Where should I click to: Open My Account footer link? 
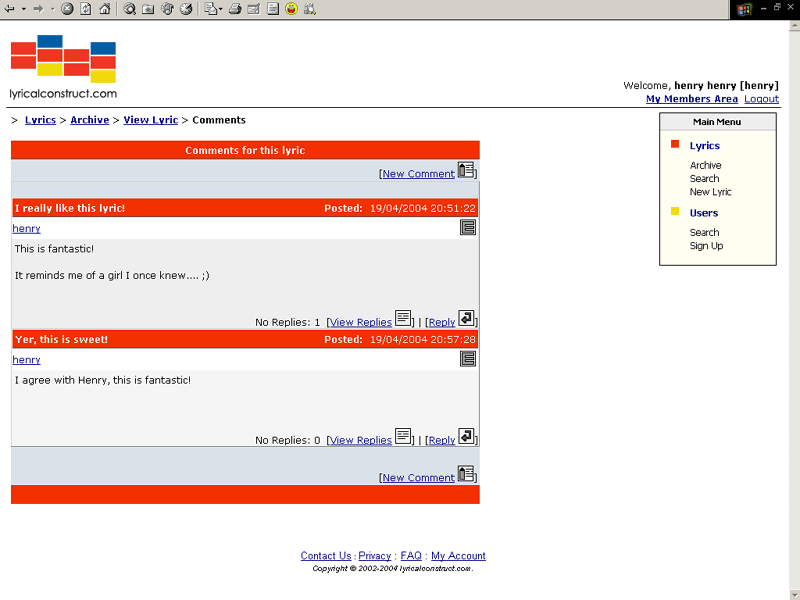(458, 556)
